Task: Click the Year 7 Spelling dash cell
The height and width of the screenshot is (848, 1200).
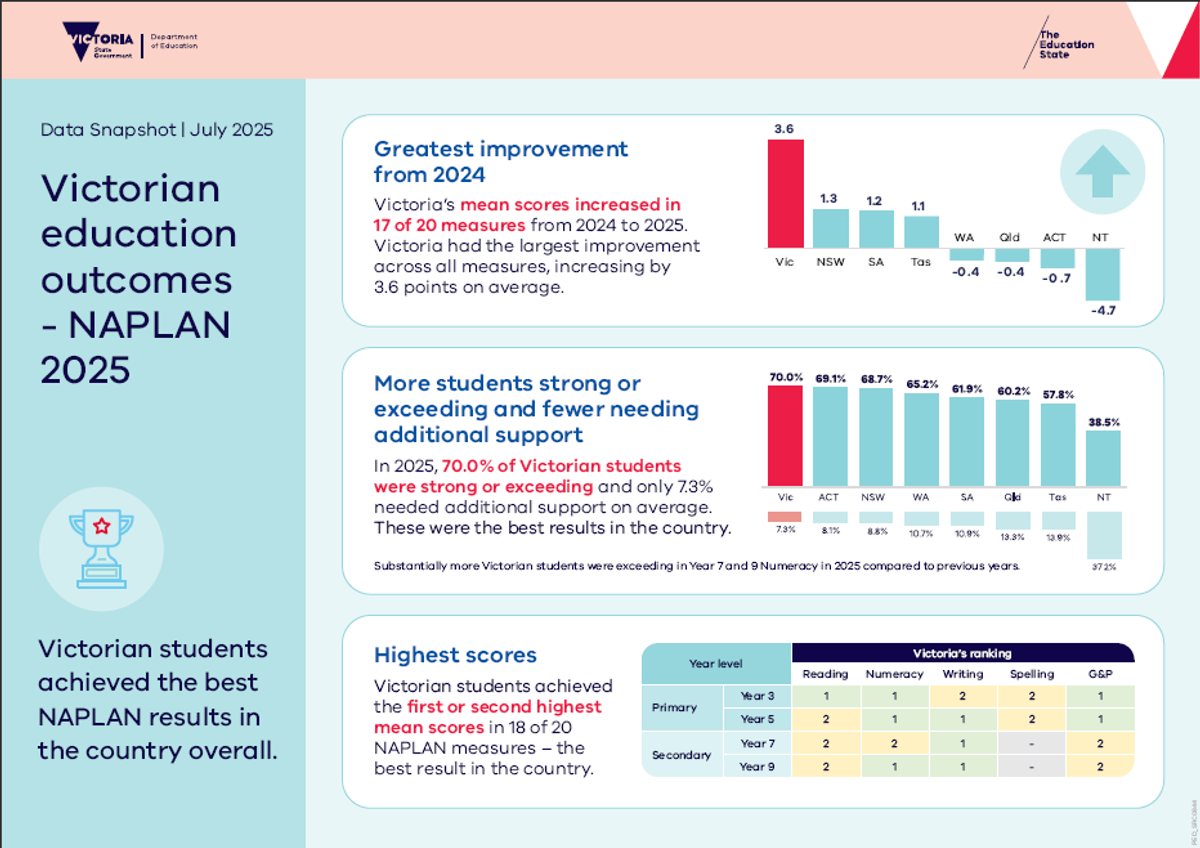Action: (1032, 743)
